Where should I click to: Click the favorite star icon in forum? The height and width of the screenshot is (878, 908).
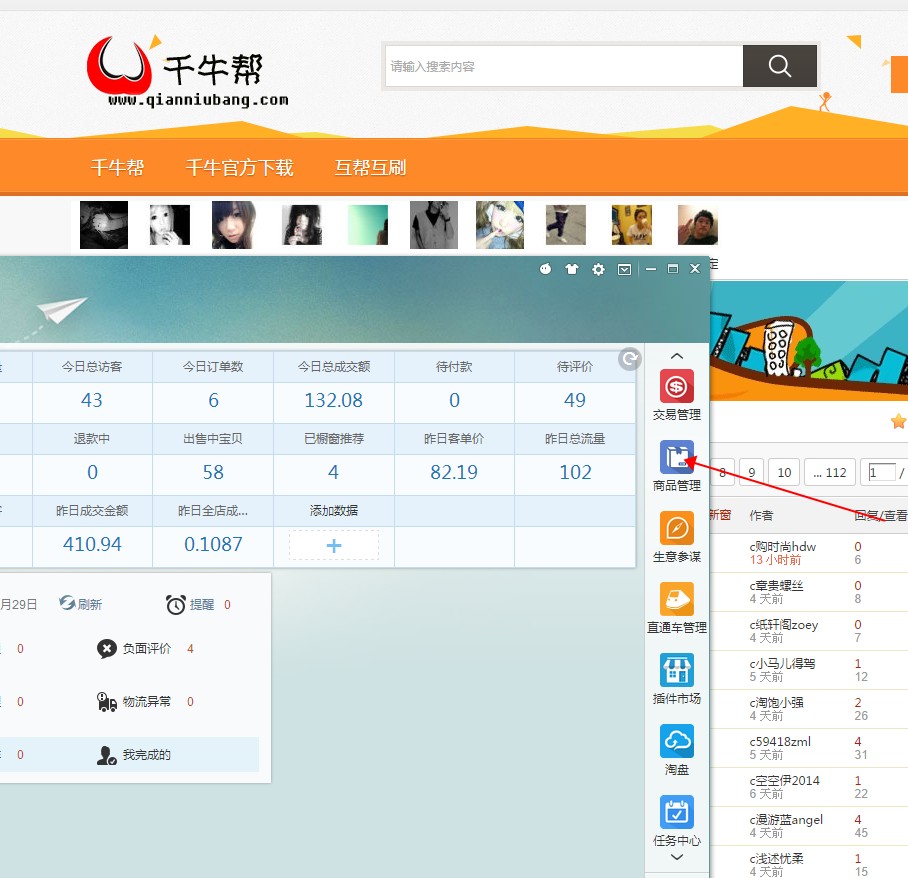click(x=898, y=421)
